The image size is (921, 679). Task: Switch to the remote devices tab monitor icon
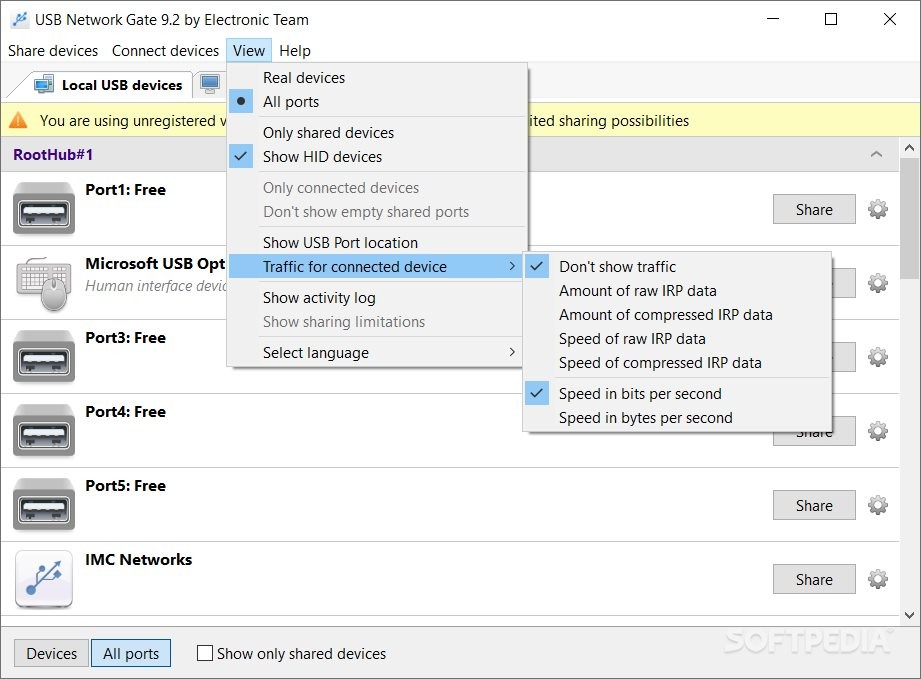(210, 84)
